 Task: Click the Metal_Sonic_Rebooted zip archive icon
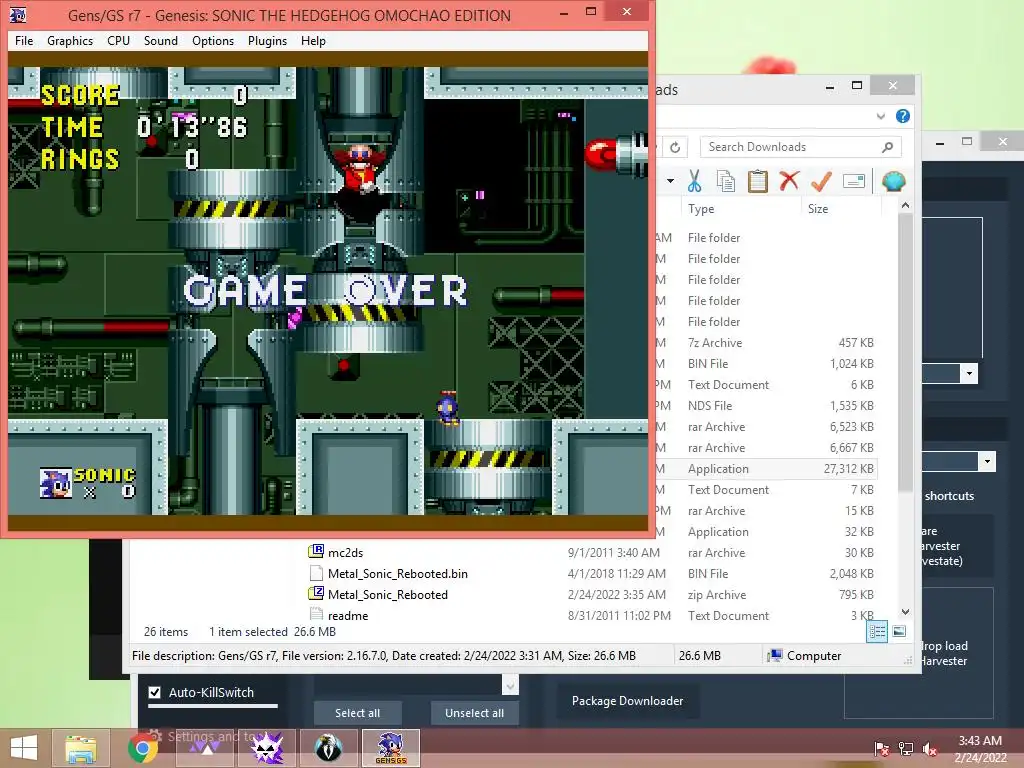coord(316,594)
